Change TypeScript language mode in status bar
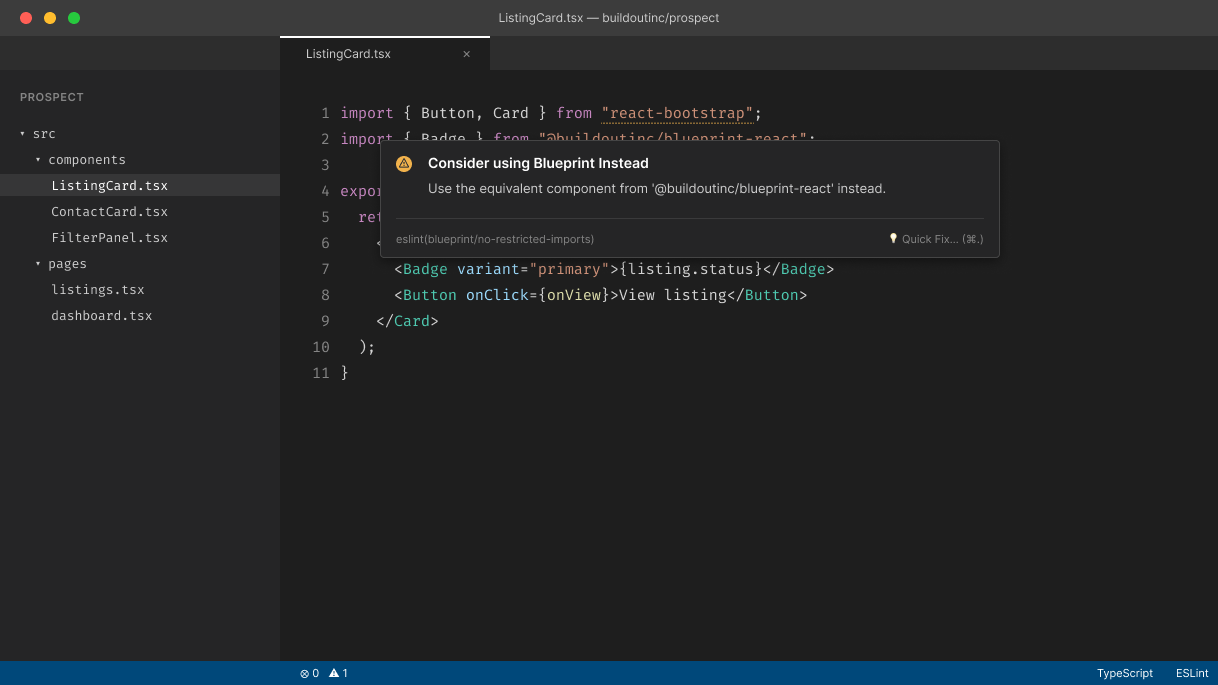Image resolution: width=1218 pixels, height=685 pixels. point(1125,673)
